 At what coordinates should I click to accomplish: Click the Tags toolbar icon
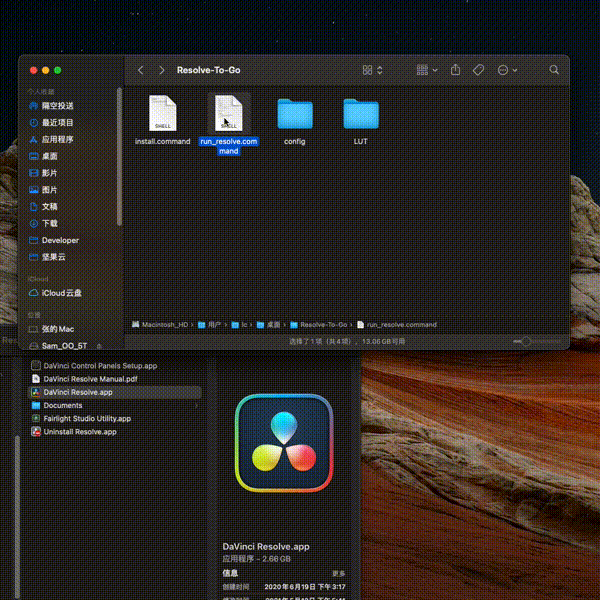(478, 70)
